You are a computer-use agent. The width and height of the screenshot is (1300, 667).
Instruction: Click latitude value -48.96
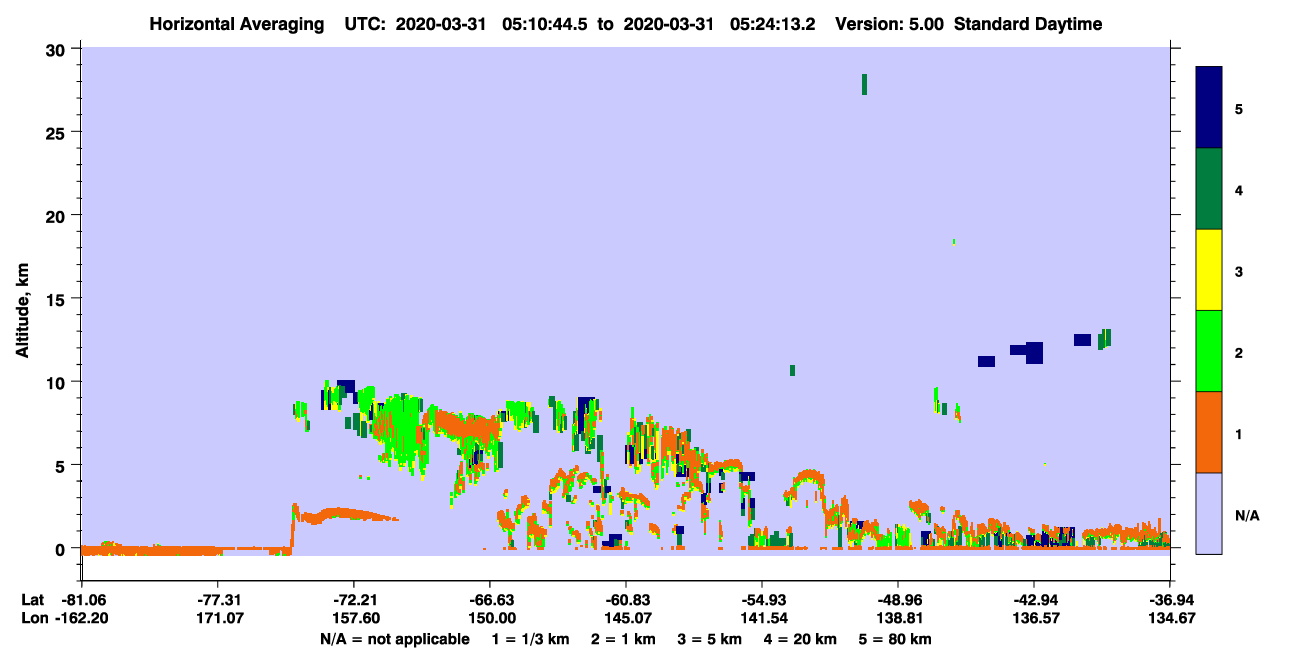point(898,600)
